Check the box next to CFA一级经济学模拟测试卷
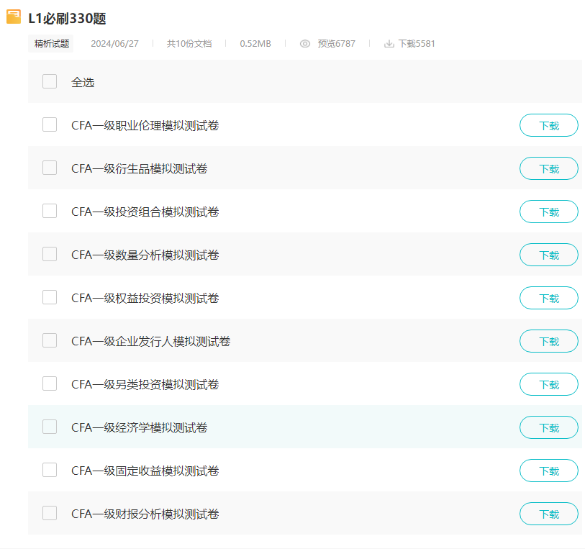The image size is (585, 554). [x=50, y=426]
